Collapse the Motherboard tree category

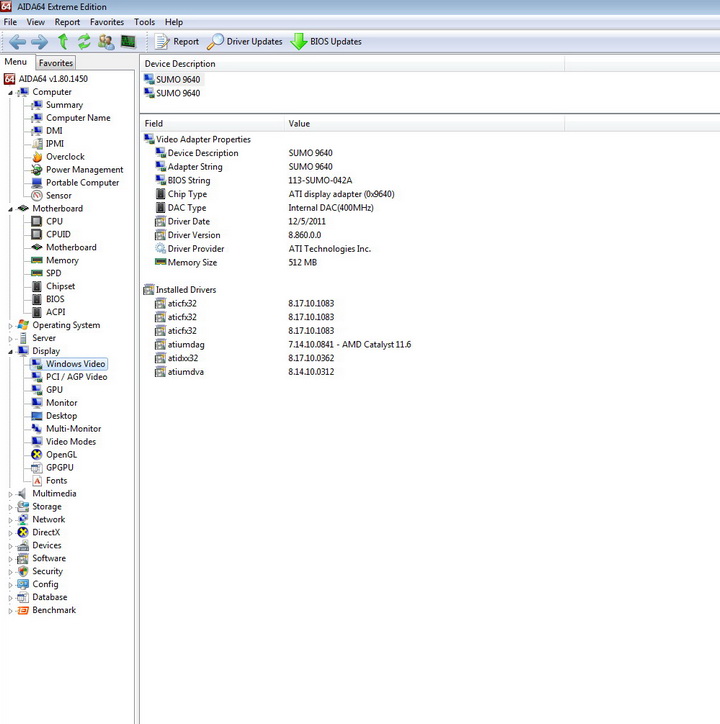[10, 209]
